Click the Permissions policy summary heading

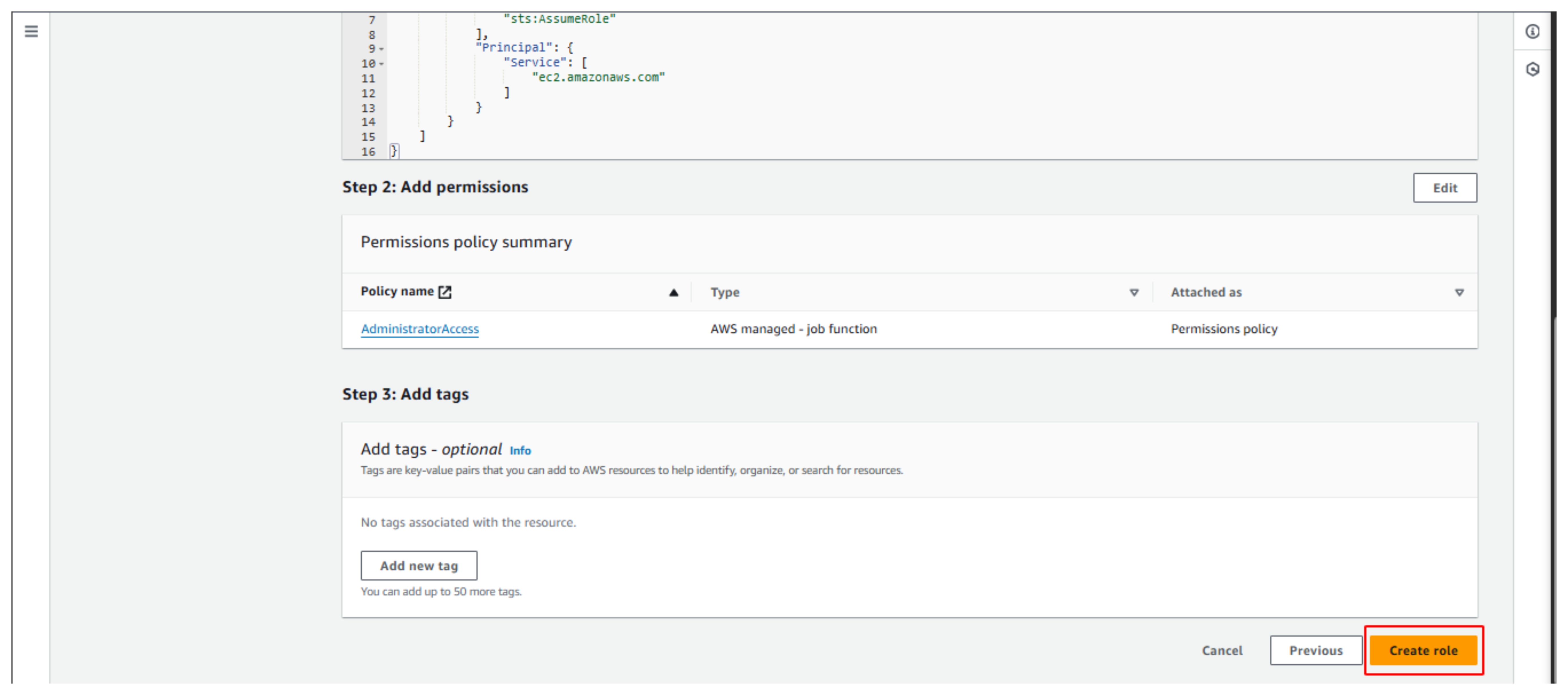(x=466, y=243)
